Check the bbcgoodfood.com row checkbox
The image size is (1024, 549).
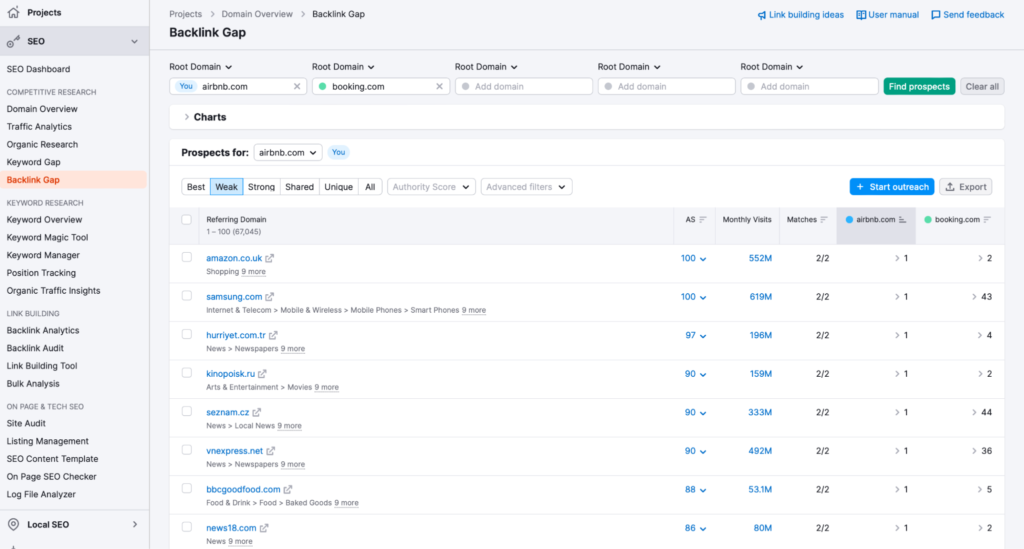(x=187, y=488)
